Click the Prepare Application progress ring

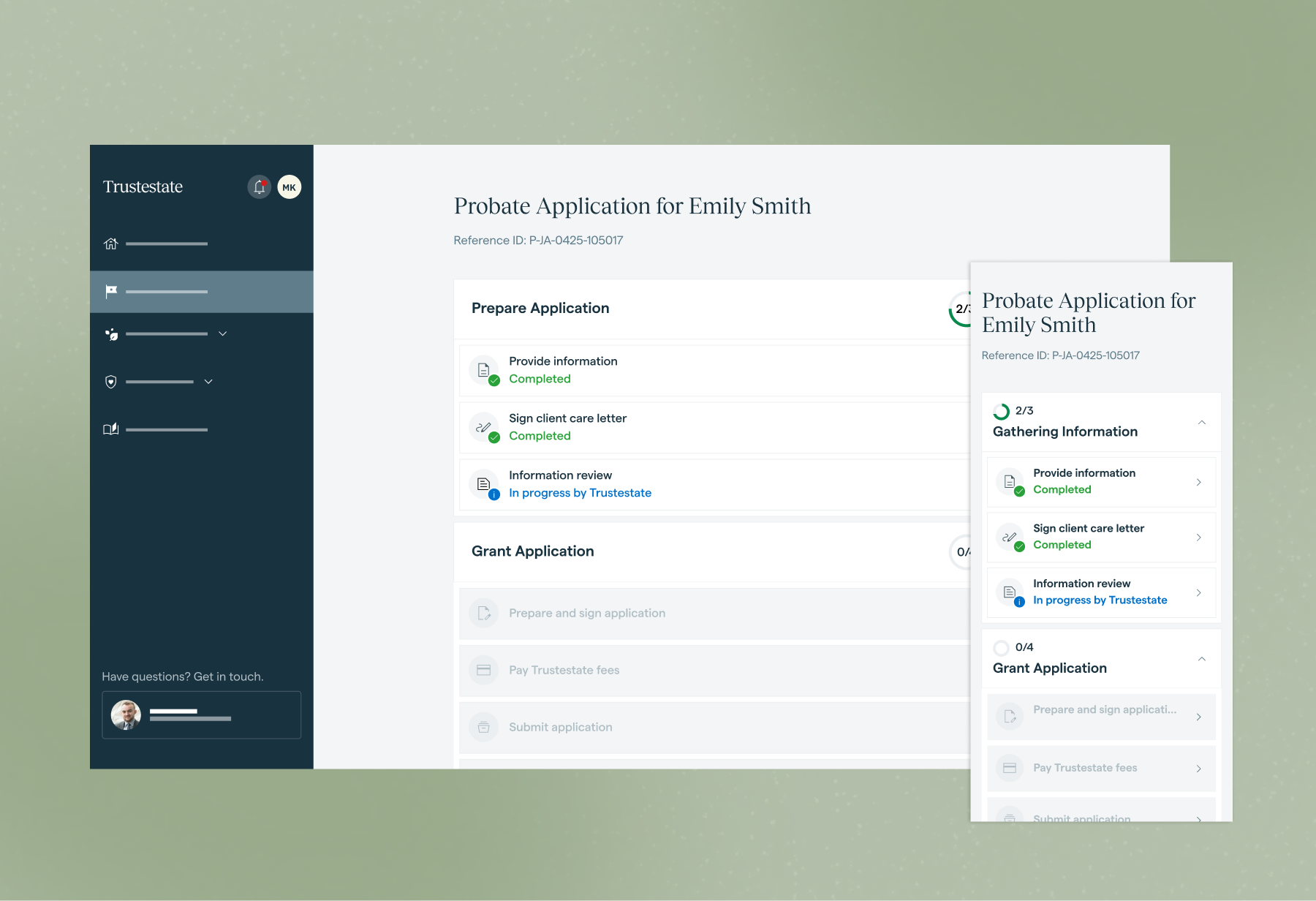click(960, 309)
